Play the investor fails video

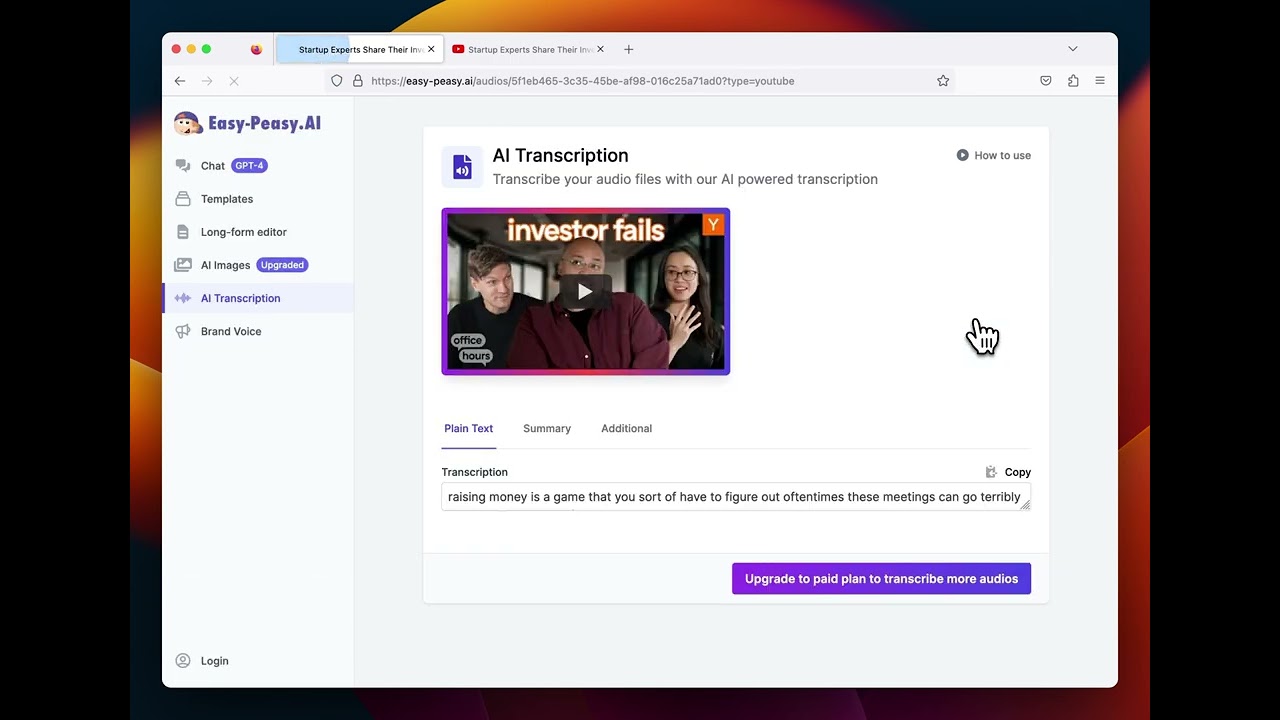[x=586, y=292]
